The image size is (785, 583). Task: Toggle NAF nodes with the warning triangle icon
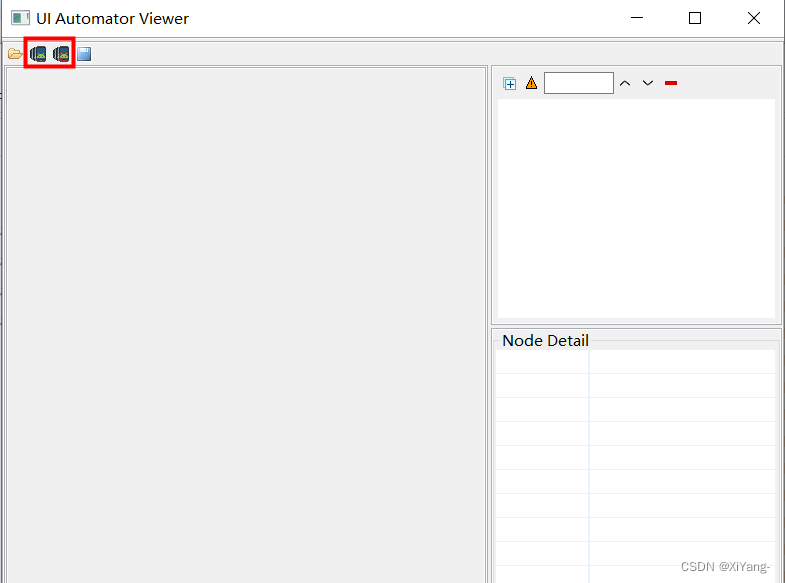pos(531,83)
